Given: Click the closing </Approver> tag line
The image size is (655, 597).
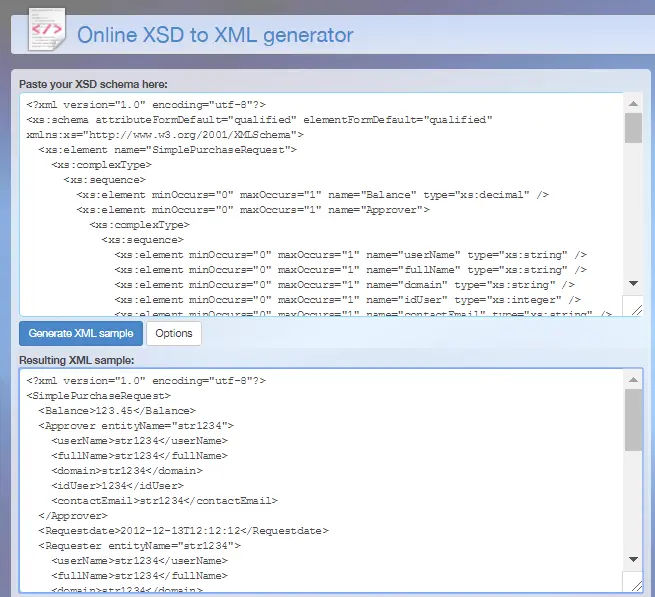Looking at the screenshot, I should coord(73,516).
